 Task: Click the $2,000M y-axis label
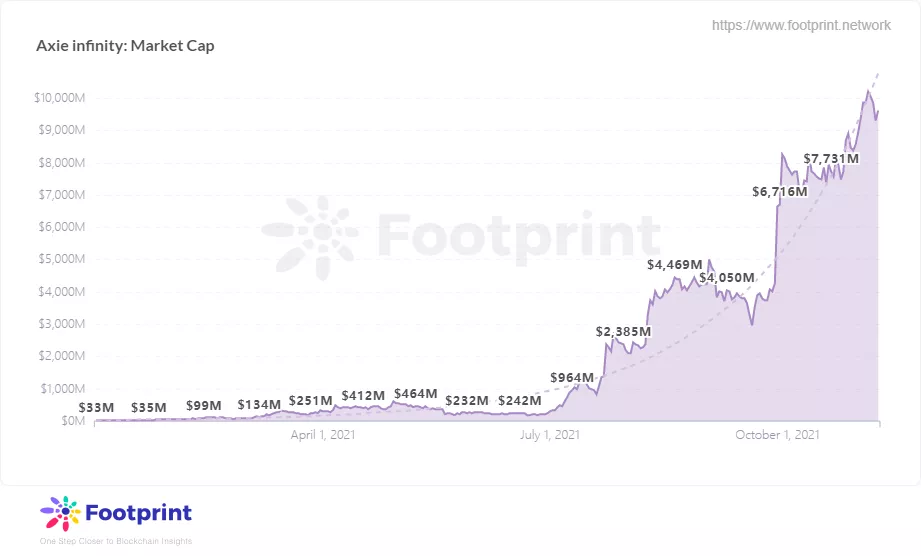click(x=62, y=356)
